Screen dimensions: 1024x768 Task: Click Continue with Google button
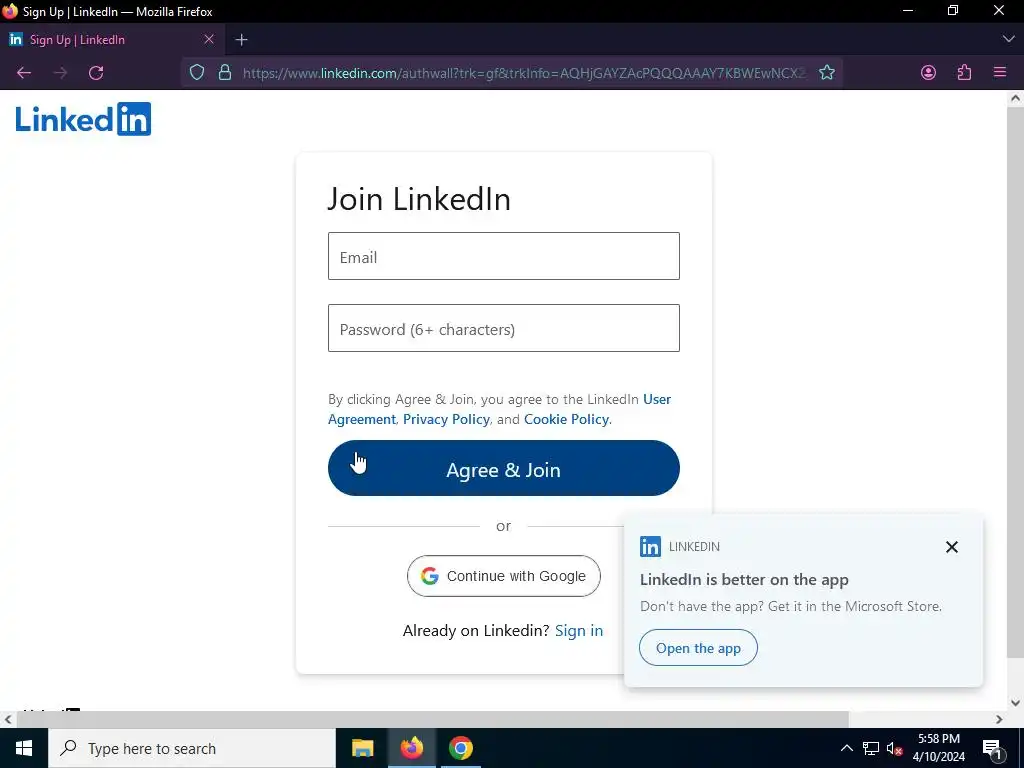click(504, 576)
